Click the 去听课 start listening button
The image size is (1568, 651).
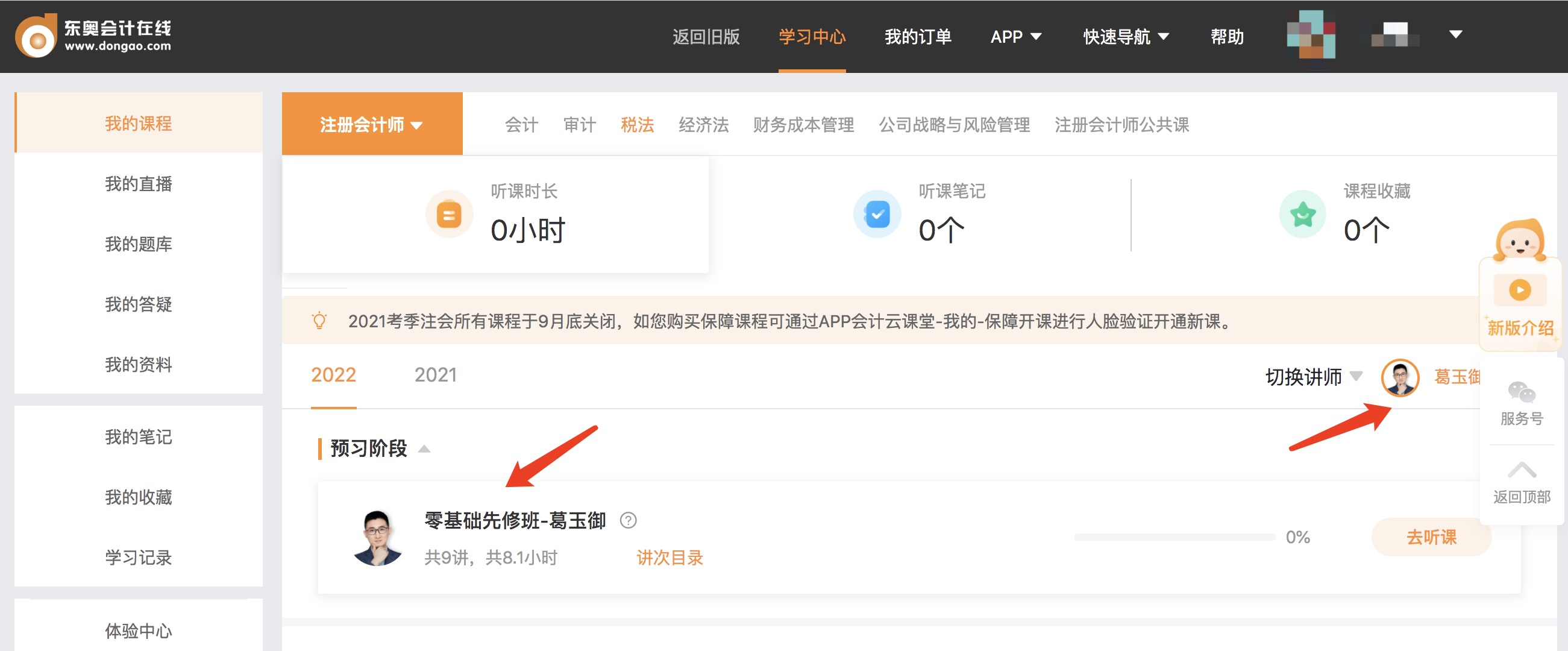click(x=1432, y=537)
